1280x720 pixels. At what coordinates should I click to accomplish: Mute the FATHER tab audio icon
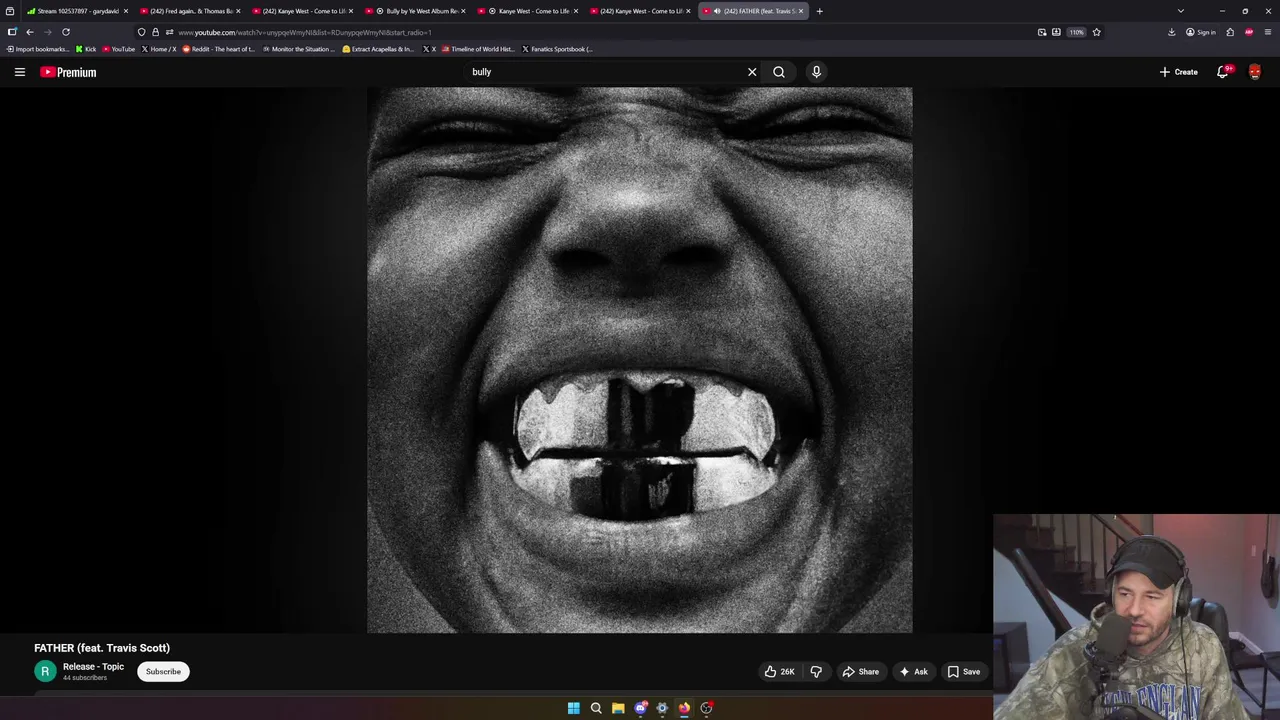(x=717, y=11)
